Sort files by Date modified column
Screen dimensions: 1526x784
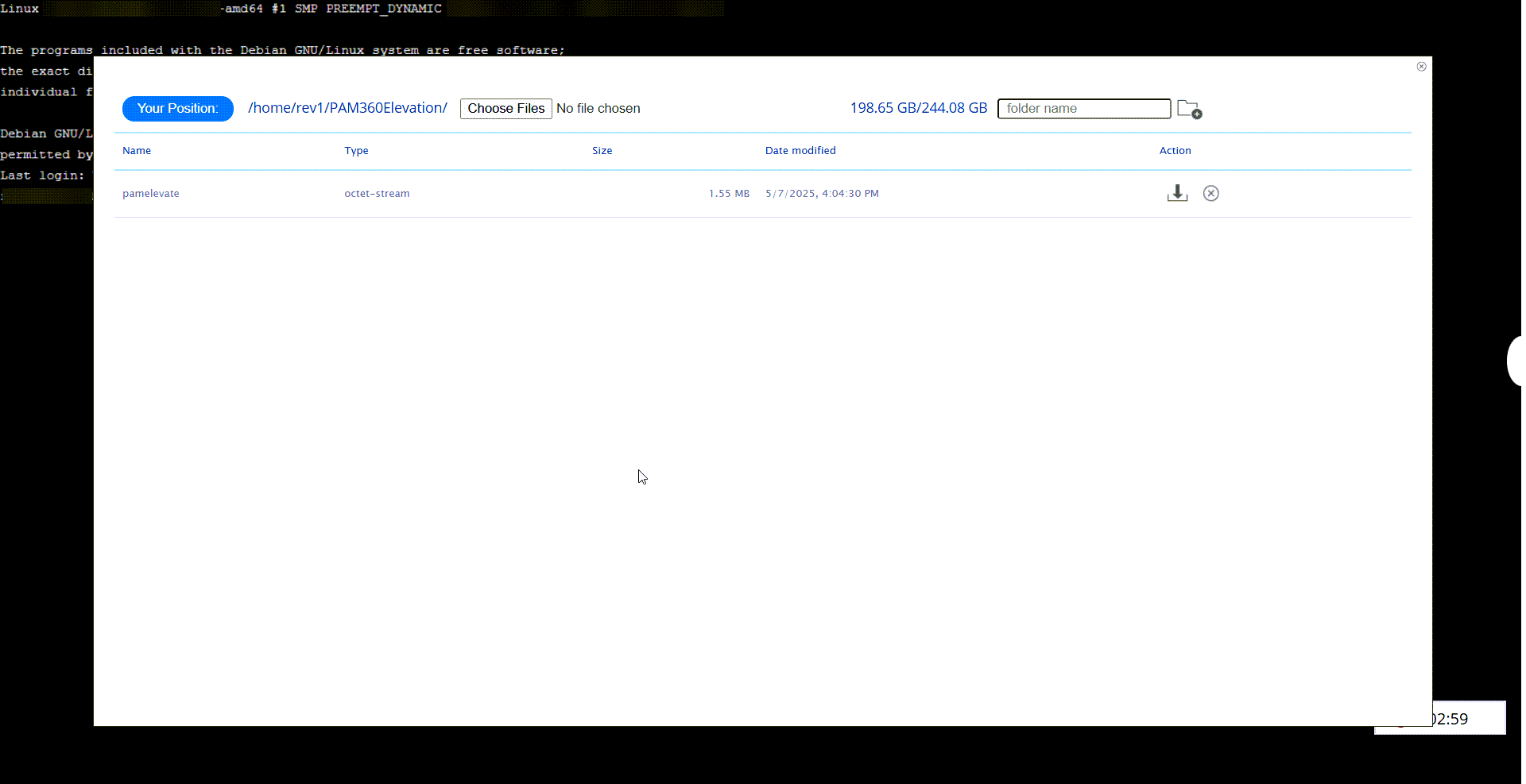point(800,150)
